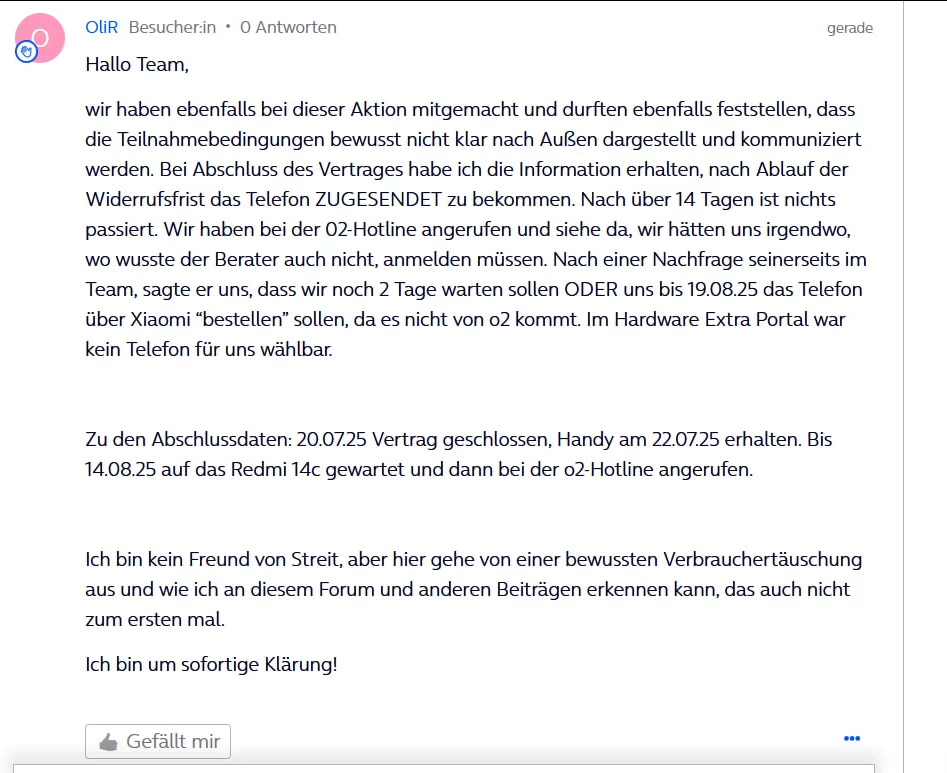Click the 0 Antworten counter
This screenshot has height=773, width=947.
pos(288,27)
